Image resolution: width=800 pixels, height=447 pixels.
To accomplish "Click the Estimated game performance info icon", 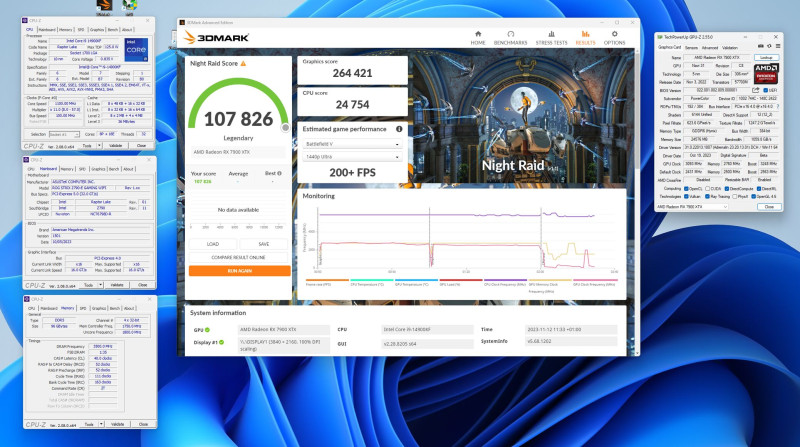I will pyautogui.click(x=399, y=129).
